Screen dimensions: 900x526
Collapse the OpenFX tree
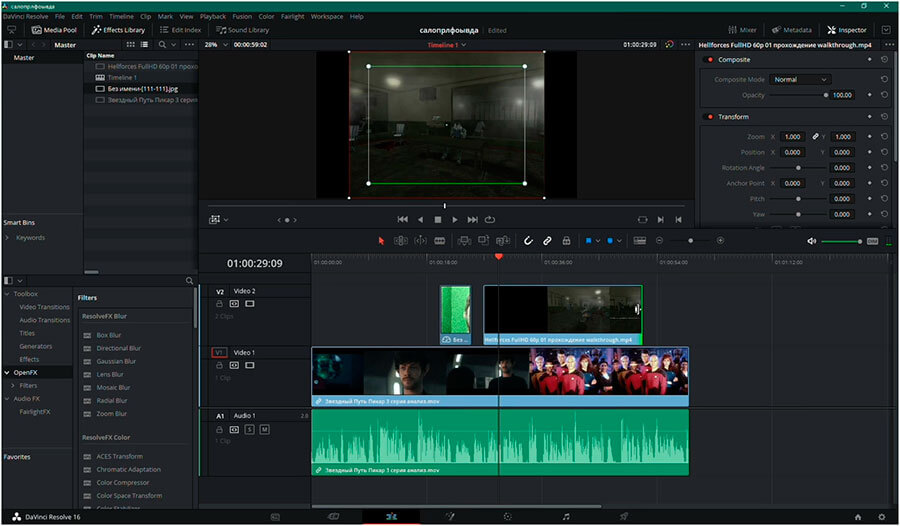point(7,373)
